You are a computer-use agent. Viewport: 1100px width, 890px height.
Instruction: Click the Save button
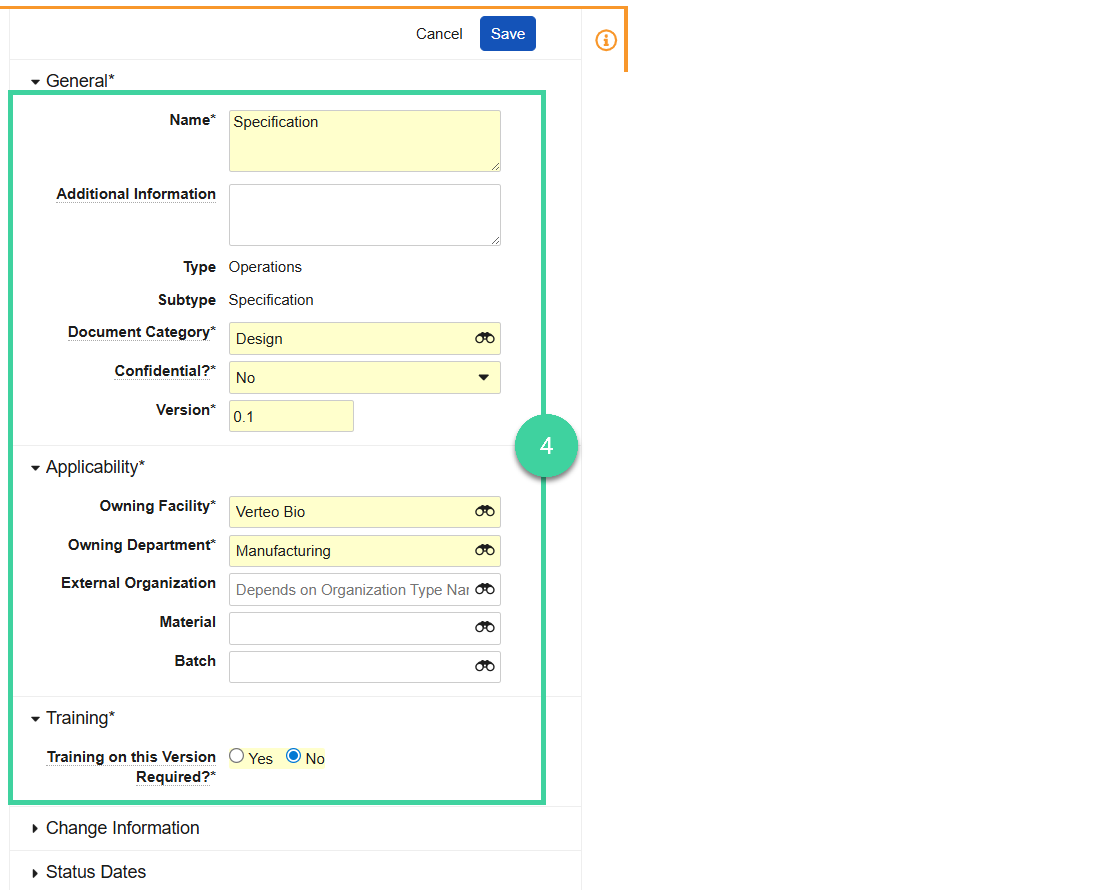507,33
